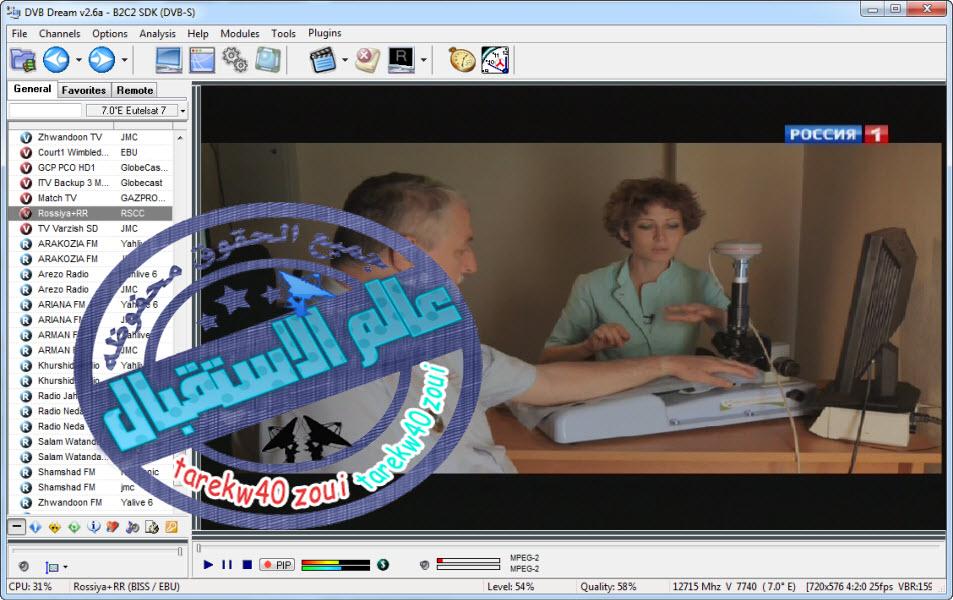The height and width of the screenshot is (600, 953).
Task: Open the next channel arrow's dropdown
Action: click(x=124, y=60)
